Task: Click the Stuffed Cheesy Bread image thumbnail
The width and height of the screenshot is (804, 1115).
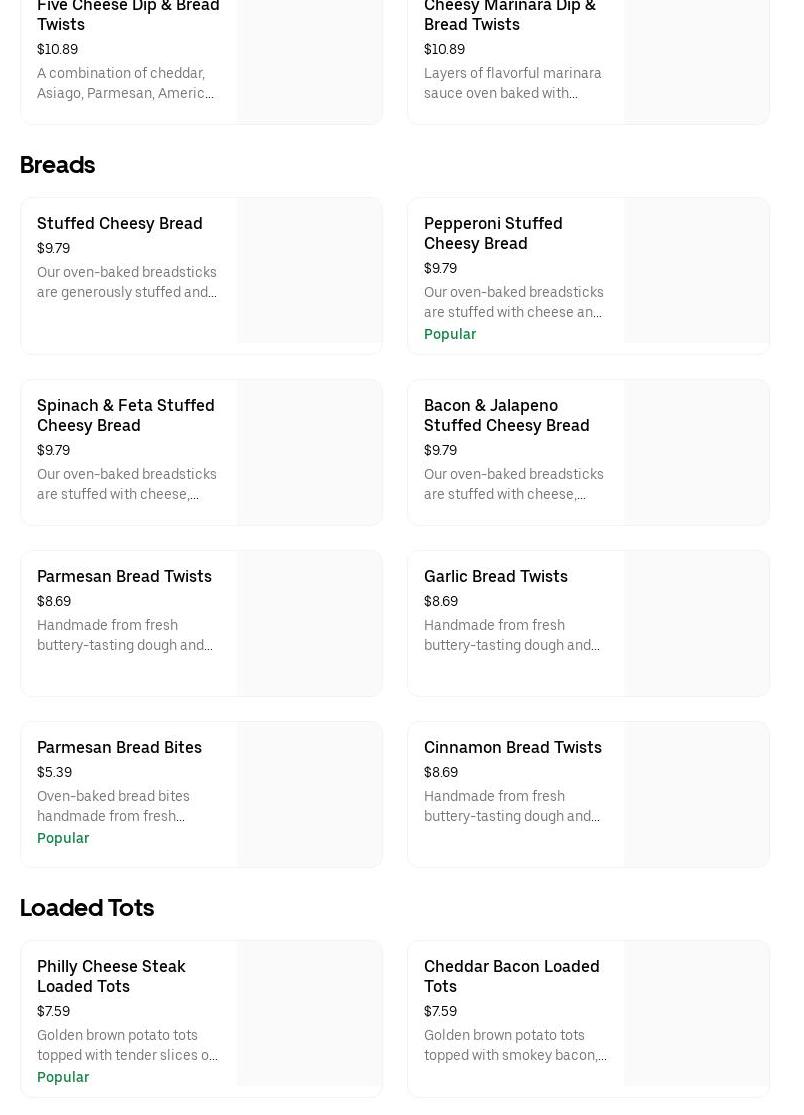Action: coord(309,271)
